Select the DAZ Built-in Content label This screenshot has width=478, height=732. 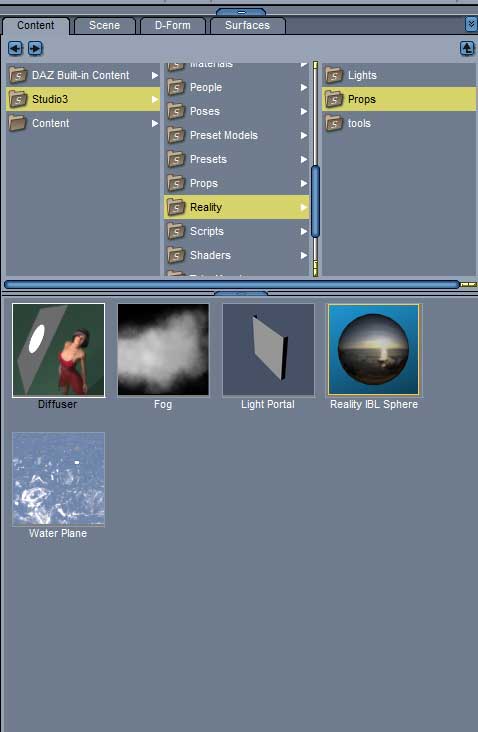(80, 75)
